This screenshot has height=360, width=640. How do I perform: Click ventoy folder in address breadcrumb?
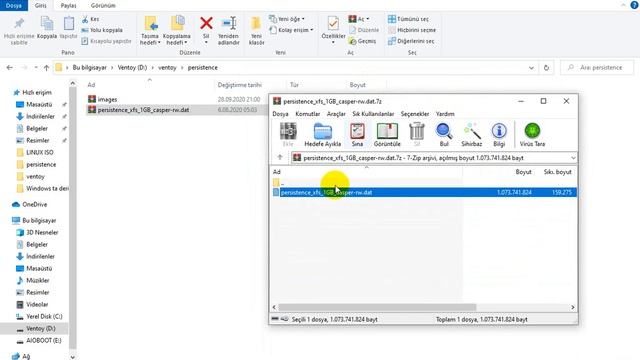(167, 68)
